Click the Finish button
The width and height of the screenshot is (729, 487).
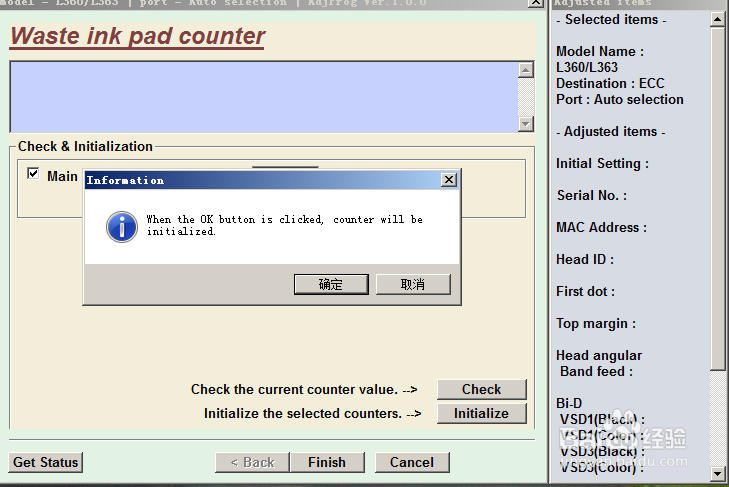[x=327, y=462]
